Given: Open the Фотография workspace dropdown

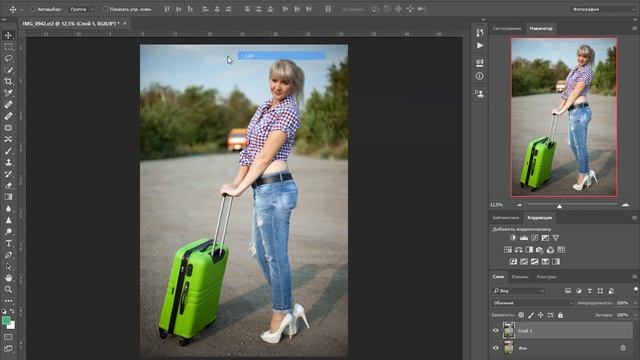Looking at the screenshot, I should 603,9.
